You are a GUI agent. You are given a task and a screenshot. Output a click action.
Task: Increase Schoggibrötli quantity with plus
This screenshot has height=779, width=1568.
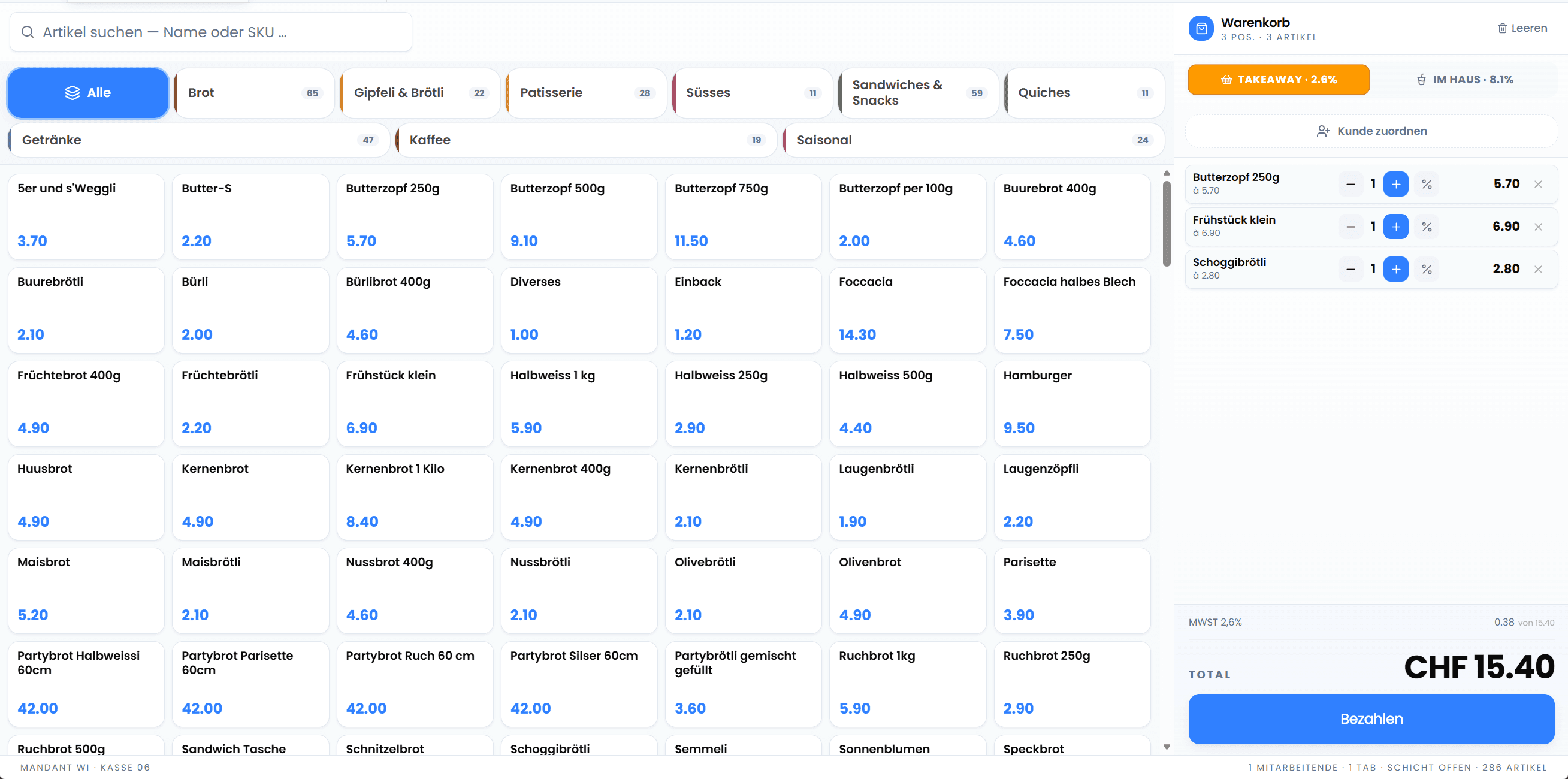(1395, 269)
